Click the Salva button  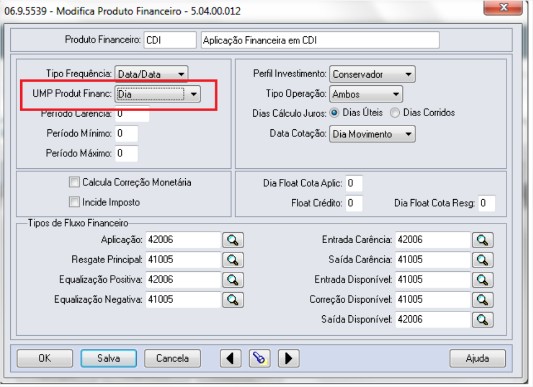109,358
